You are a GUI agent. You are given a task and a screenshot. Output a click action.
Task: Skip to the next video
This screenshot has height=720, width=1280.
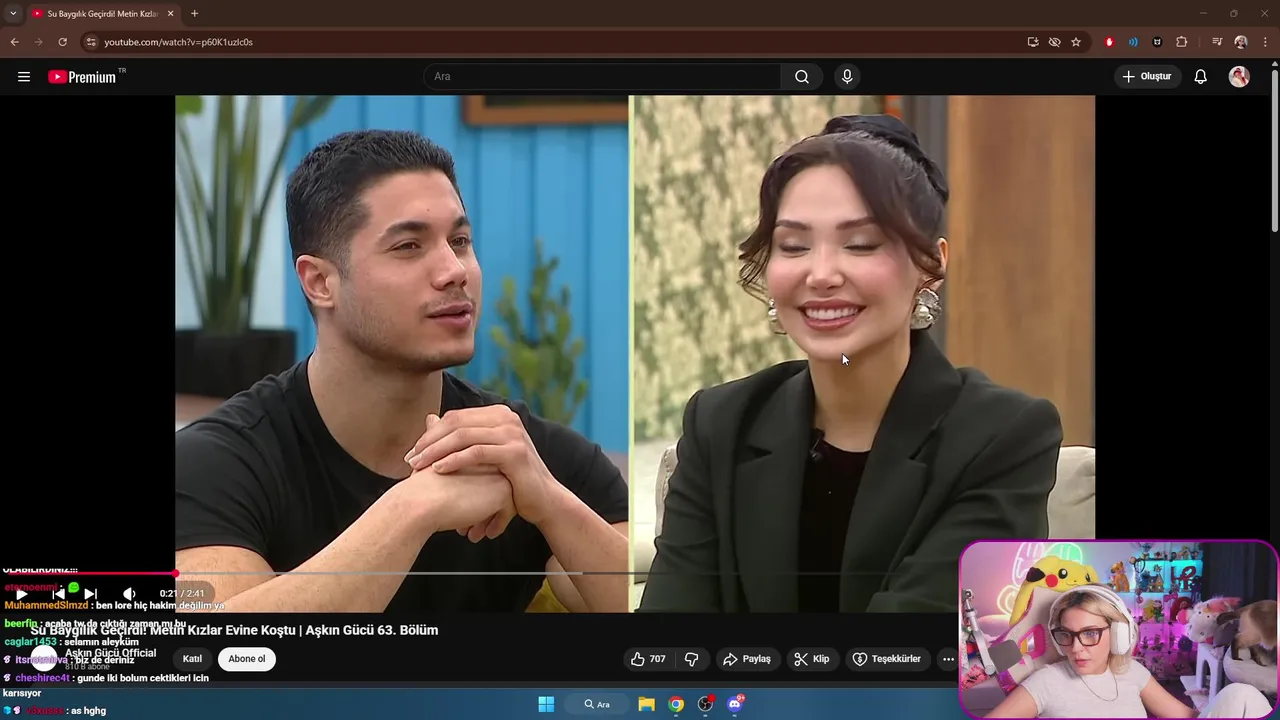pos(91,594)
